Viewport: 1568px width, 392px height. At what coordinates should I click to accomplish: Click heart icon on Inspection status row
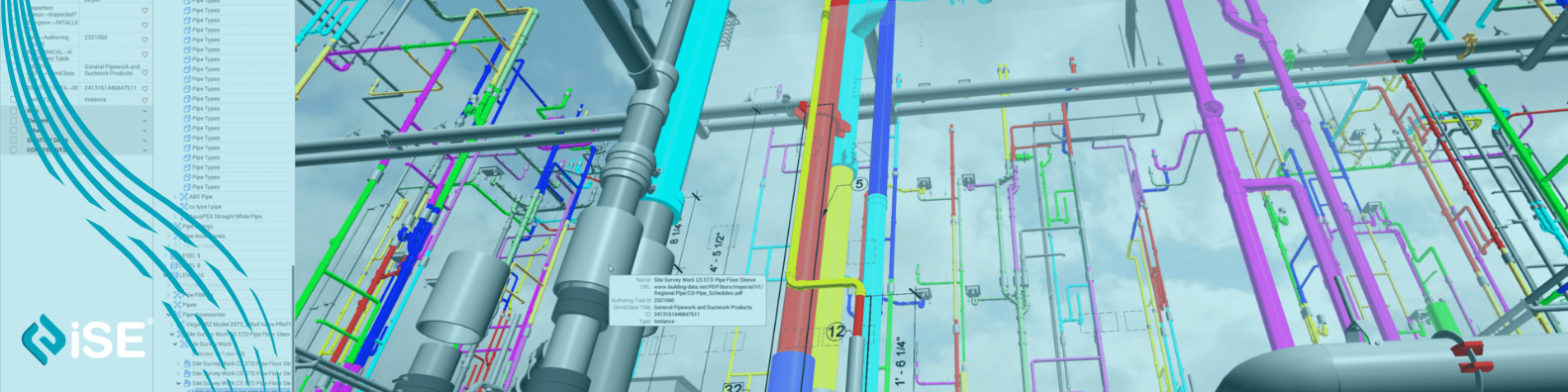click(x=145, y=12)
